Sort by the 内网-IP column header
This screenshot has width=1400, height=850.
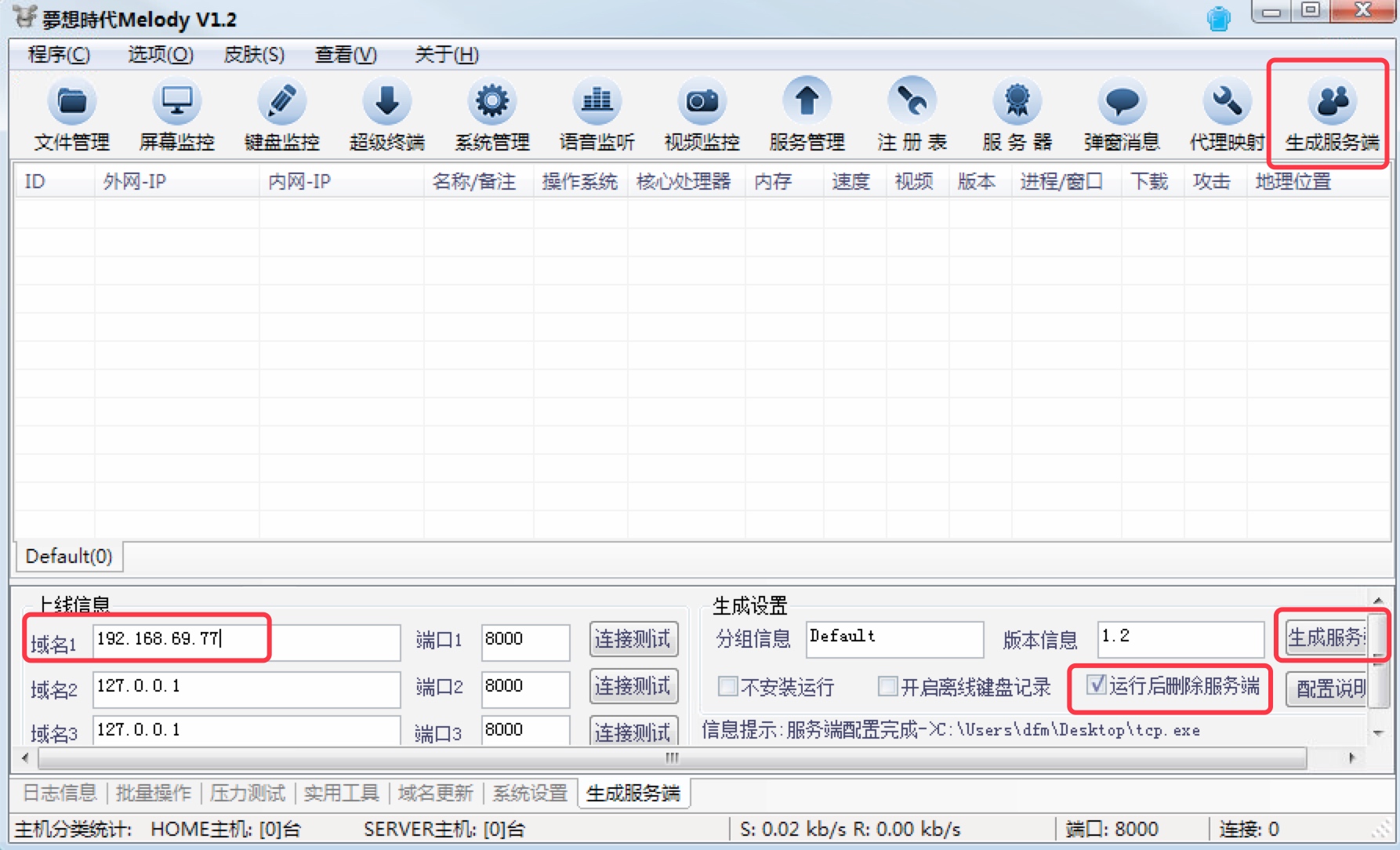click(x=341, y=182)
